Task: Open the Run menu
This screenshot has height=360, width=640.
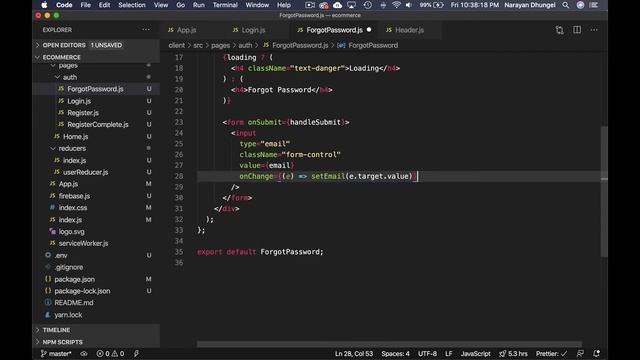Action: point(199,5)
